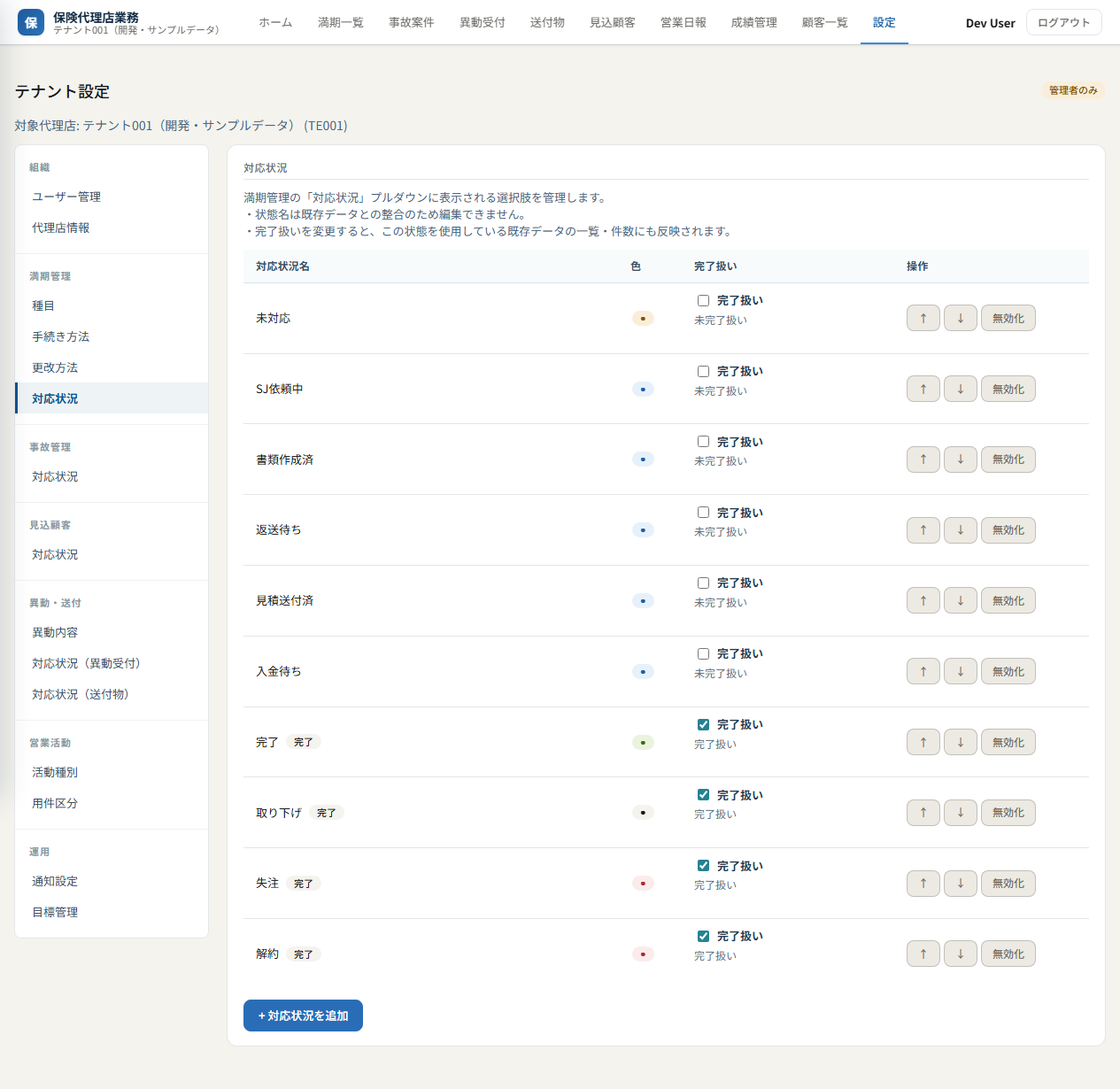Click the 保 app logo icon
This screenshot has width=1120, height=1089.
click(x=31, y=22)
